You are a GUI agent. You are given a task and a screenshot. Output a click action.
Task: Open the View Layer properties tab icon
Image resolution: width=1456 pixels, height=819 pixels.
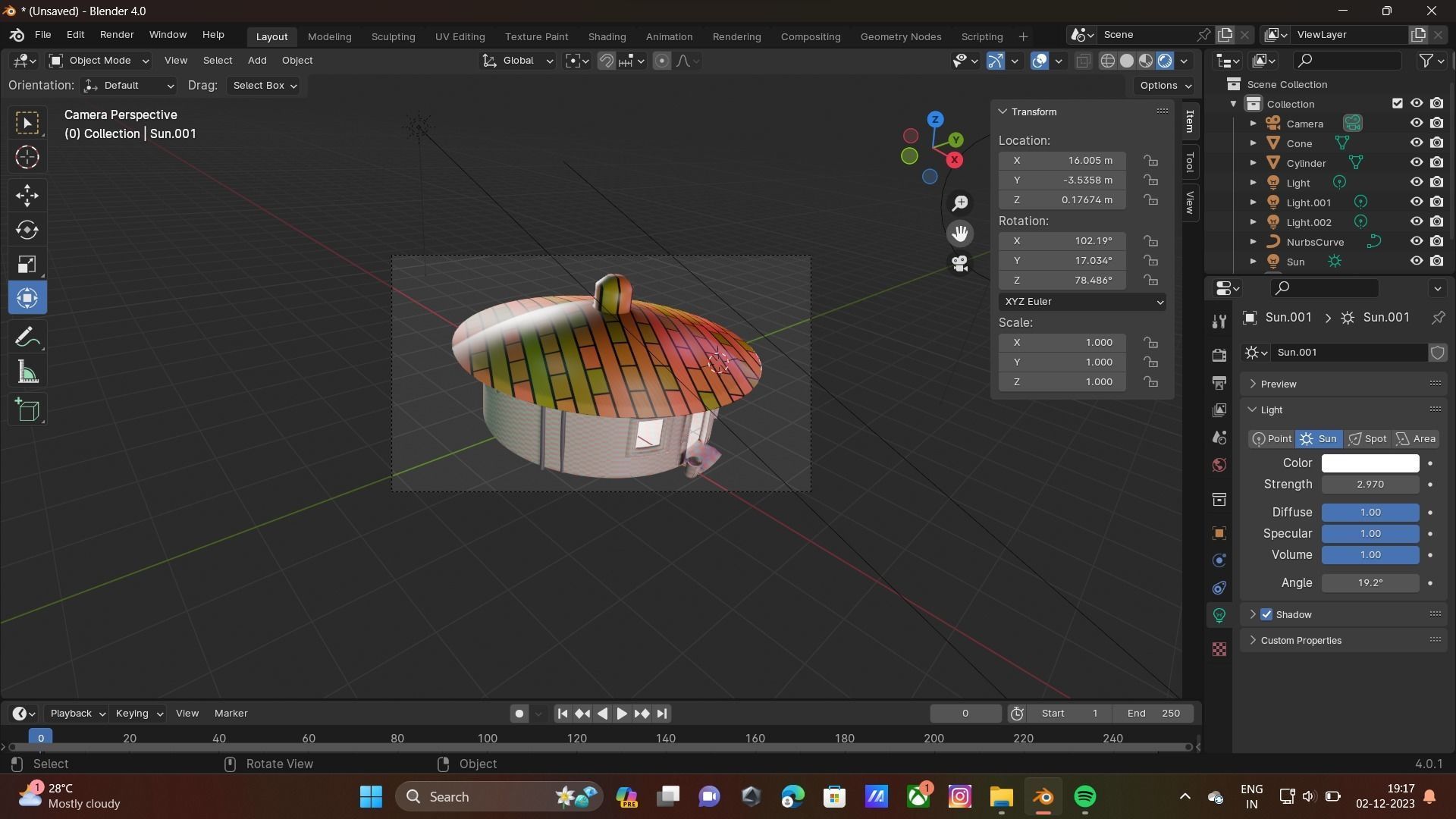1219,409
